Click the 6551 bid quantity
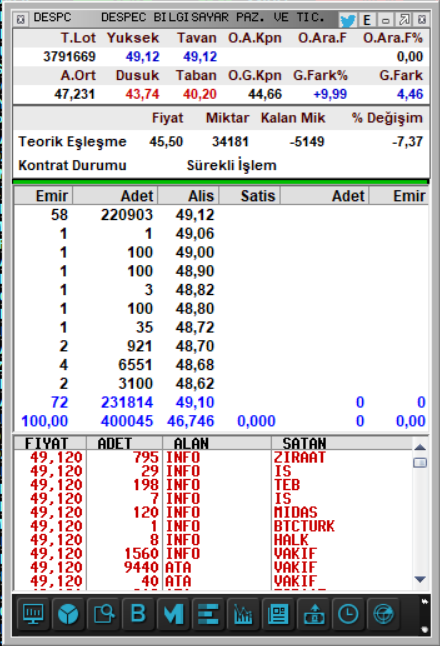This screenshot has height=646, width=440. click(x=135, y=365)
